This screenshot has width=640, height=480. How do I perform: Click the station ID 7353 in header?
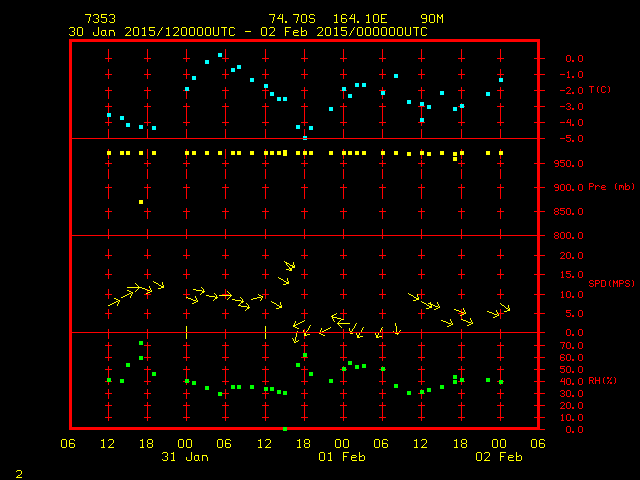point(101,19)
